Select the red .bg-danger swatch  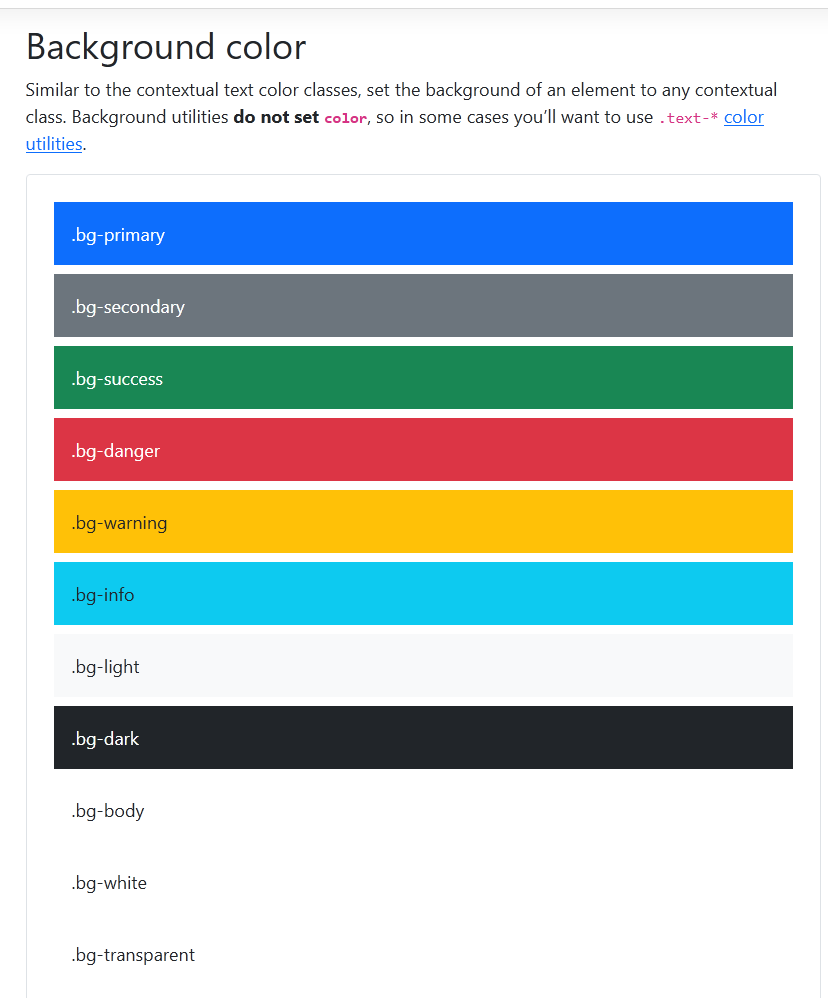click(423, 449)
